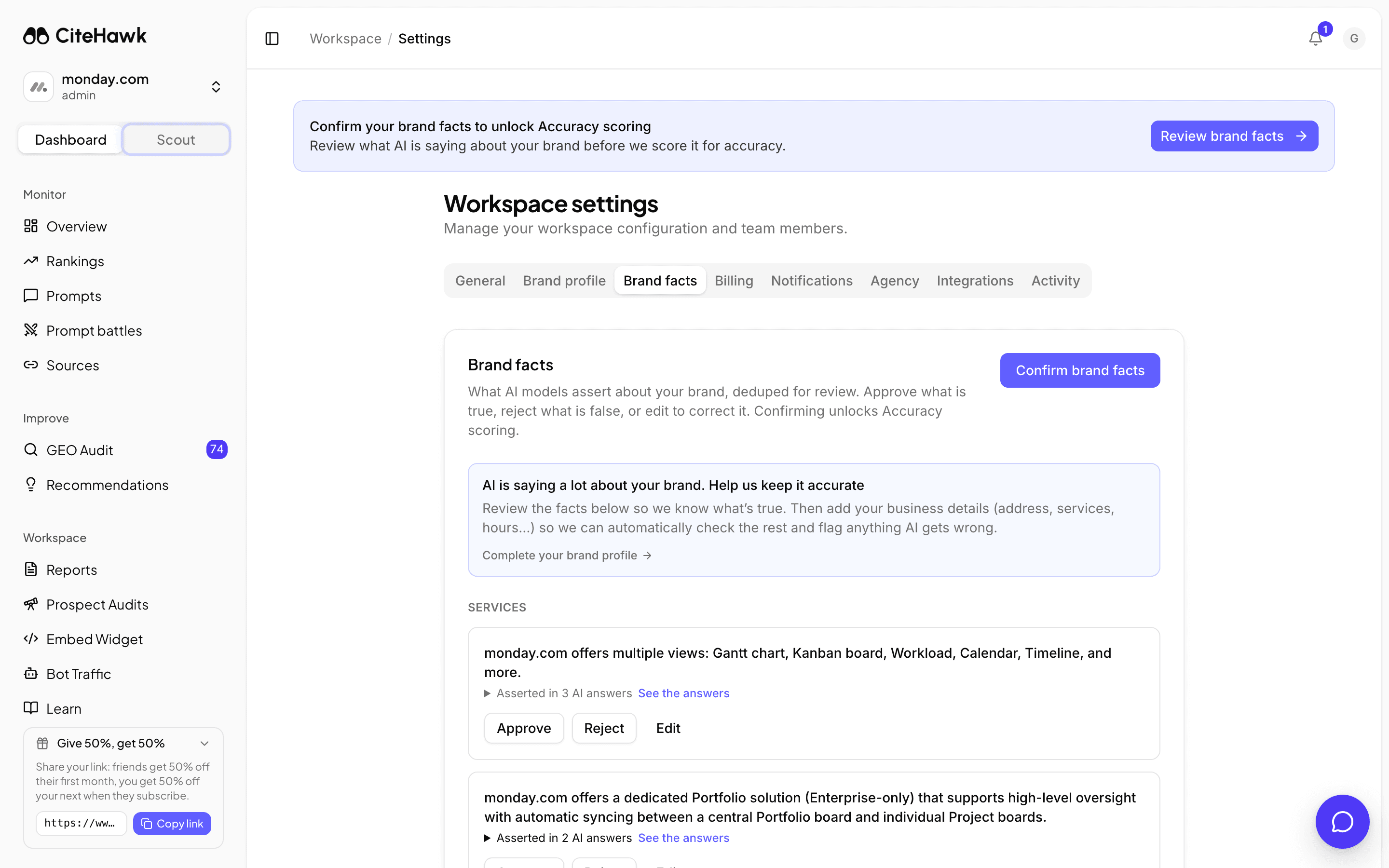Click the Overview grid icon
This screenshot has height=868, width=1389.
(x=31, y=226)
